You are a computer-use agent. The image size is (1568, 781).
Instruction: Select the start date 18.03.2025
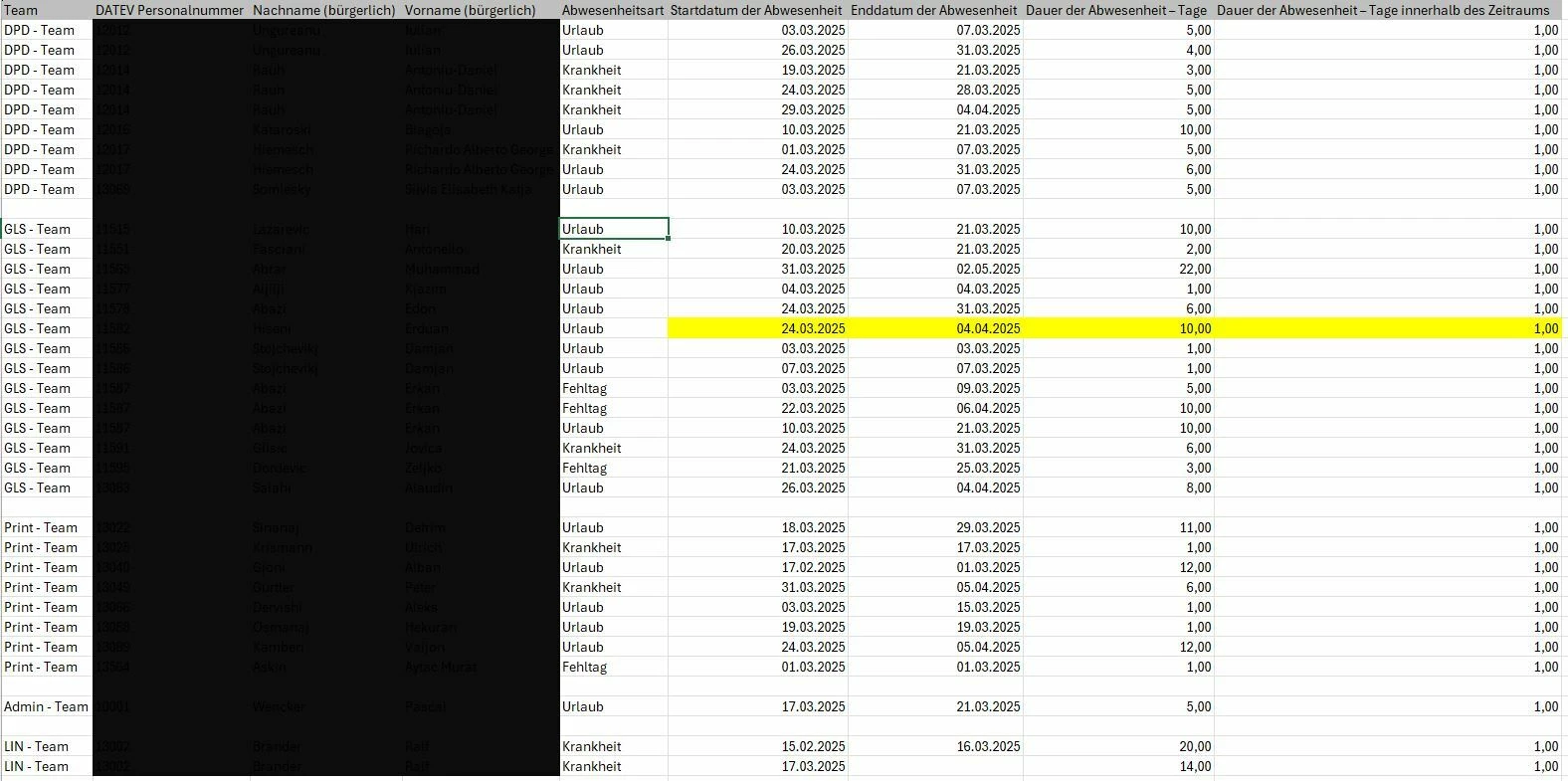click(813, 527)
